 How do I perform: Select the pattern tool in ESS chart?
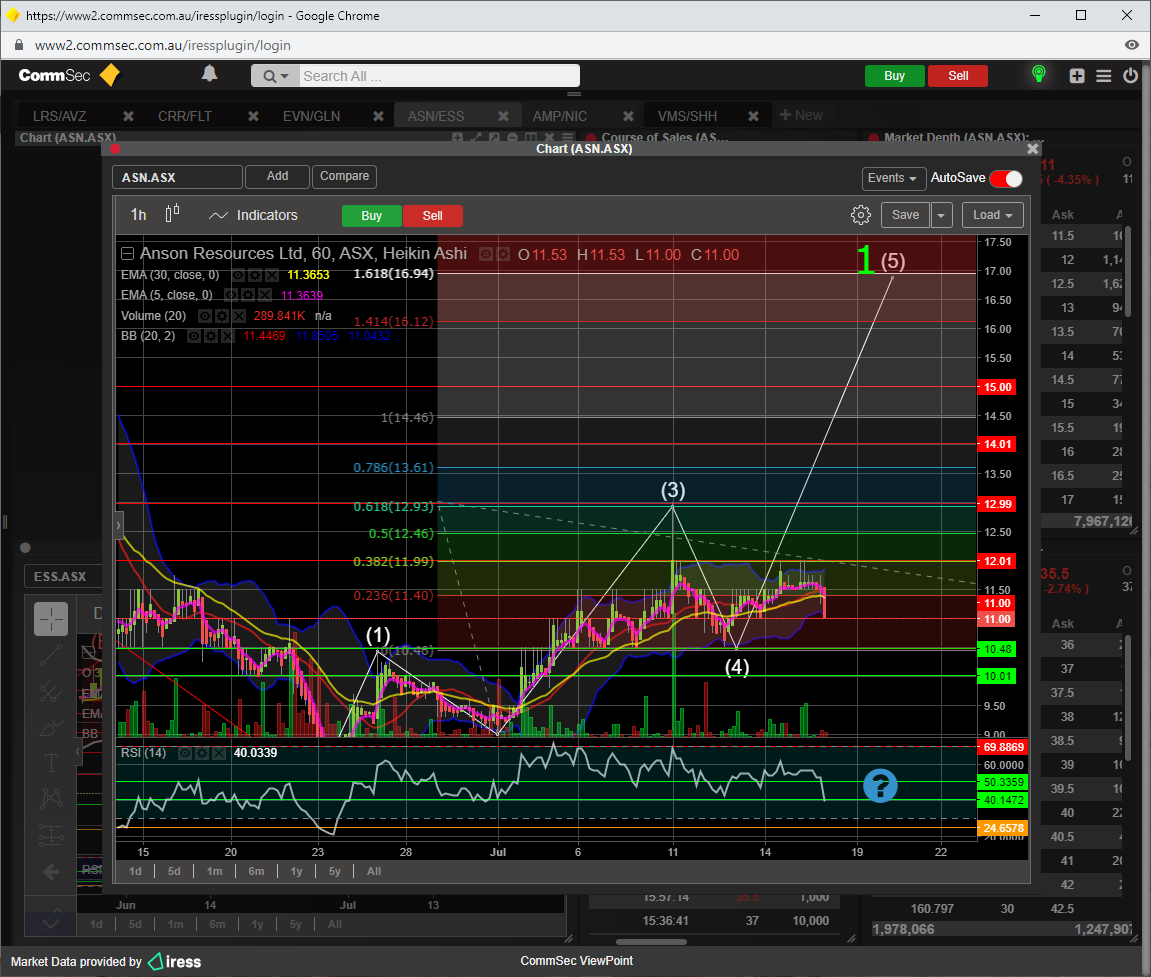tap(51, 799)
